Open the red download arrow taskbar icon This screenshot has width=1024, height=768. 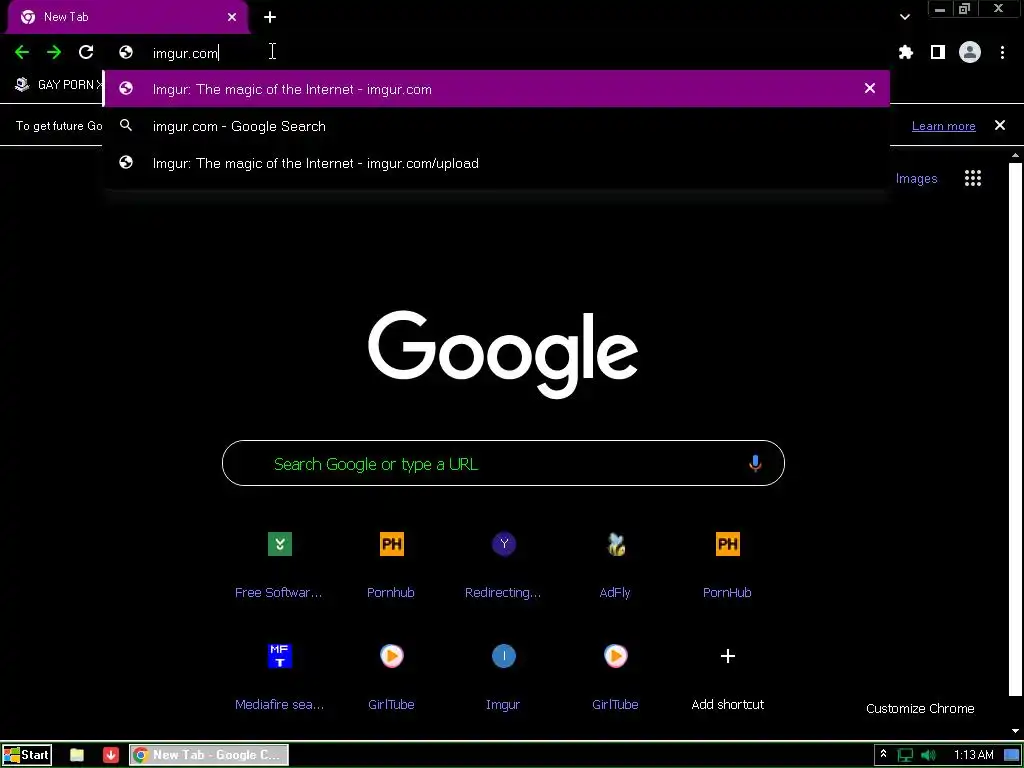[111, 755]
